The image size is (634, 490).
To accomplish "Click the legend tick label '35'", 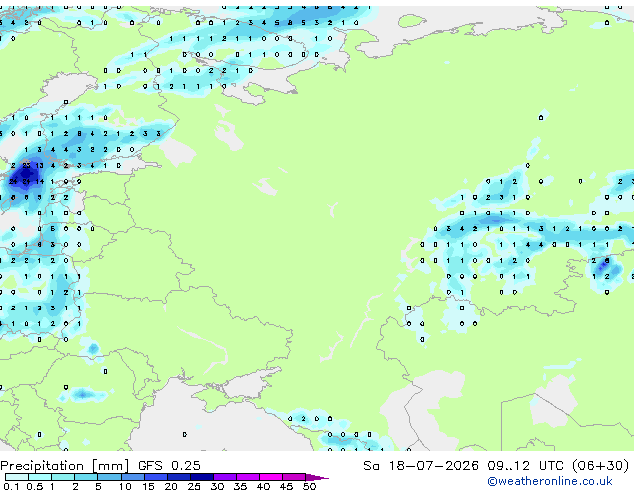I will click(x=240, y=486).
